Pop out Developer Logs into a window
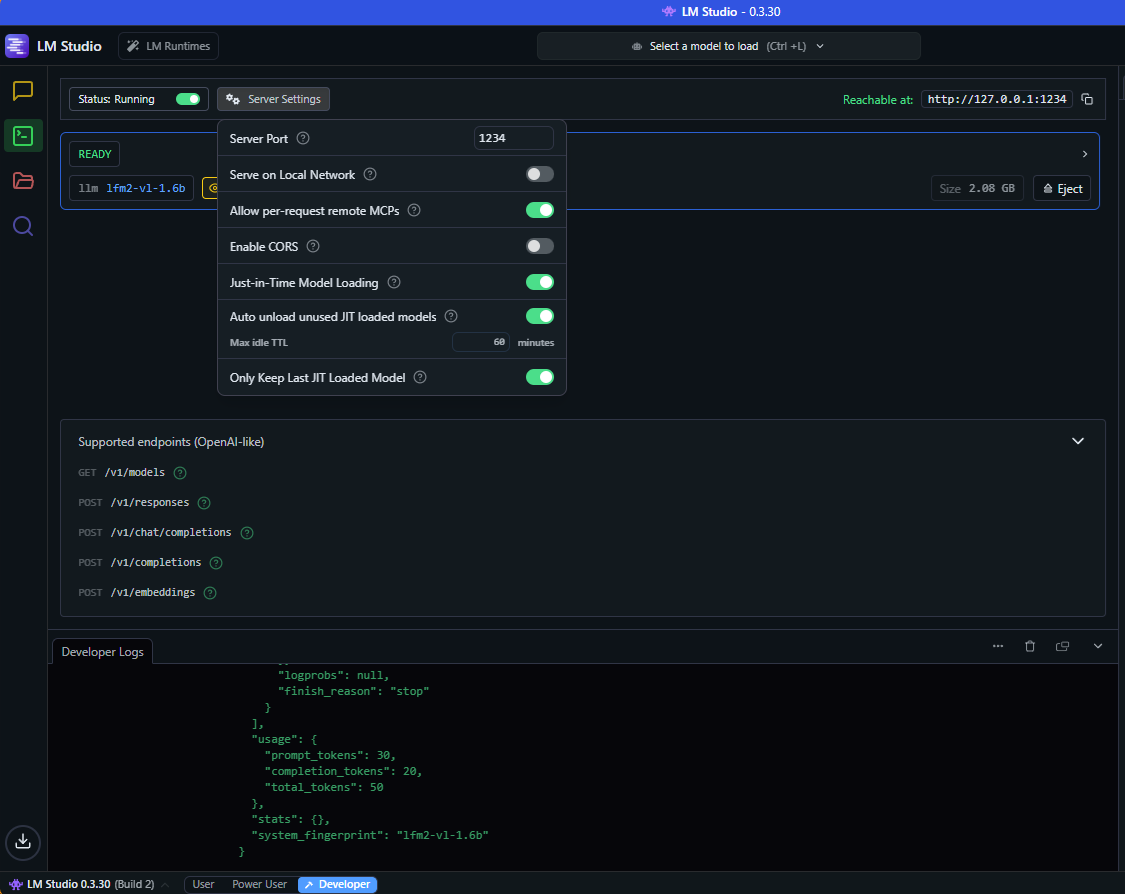Screen dimensions: 1125x894 pos(1063,646)
